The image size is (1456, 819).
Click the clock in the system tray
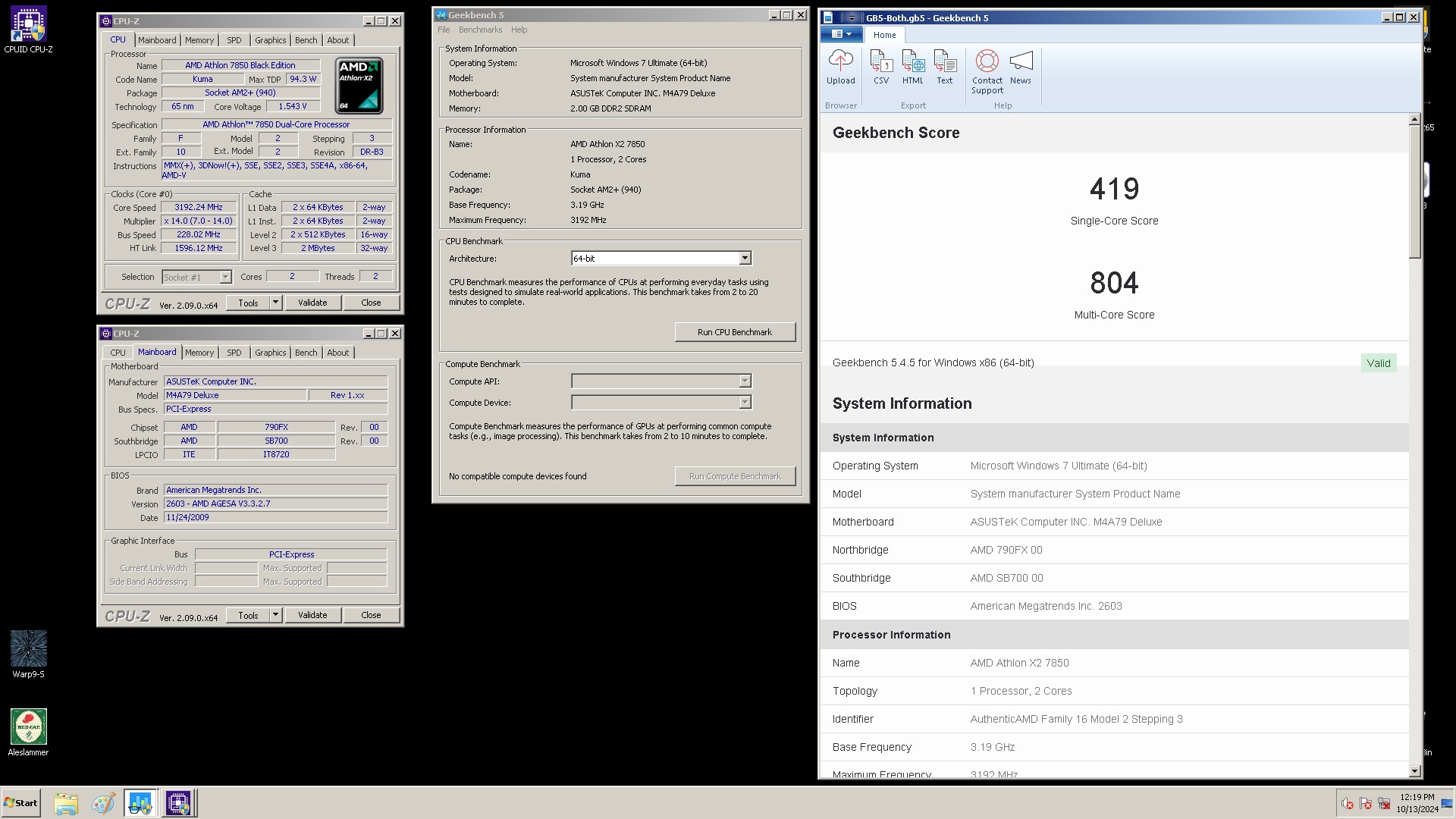1417,803
